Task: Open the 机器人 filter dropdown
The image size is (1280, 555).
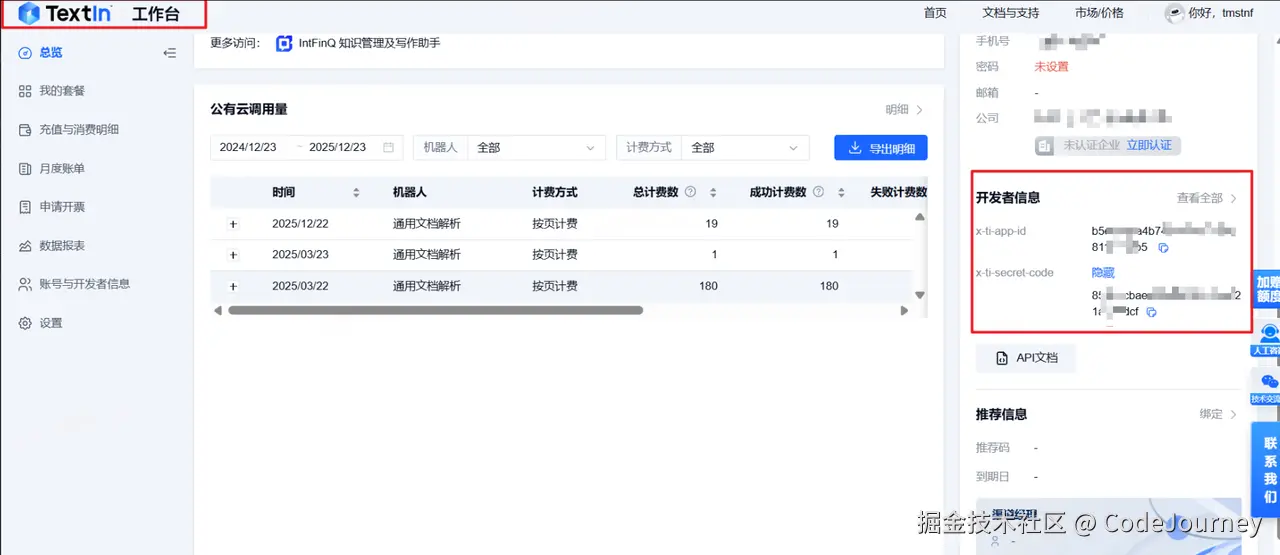Action: pyautogui.click(x=536, y=147)
